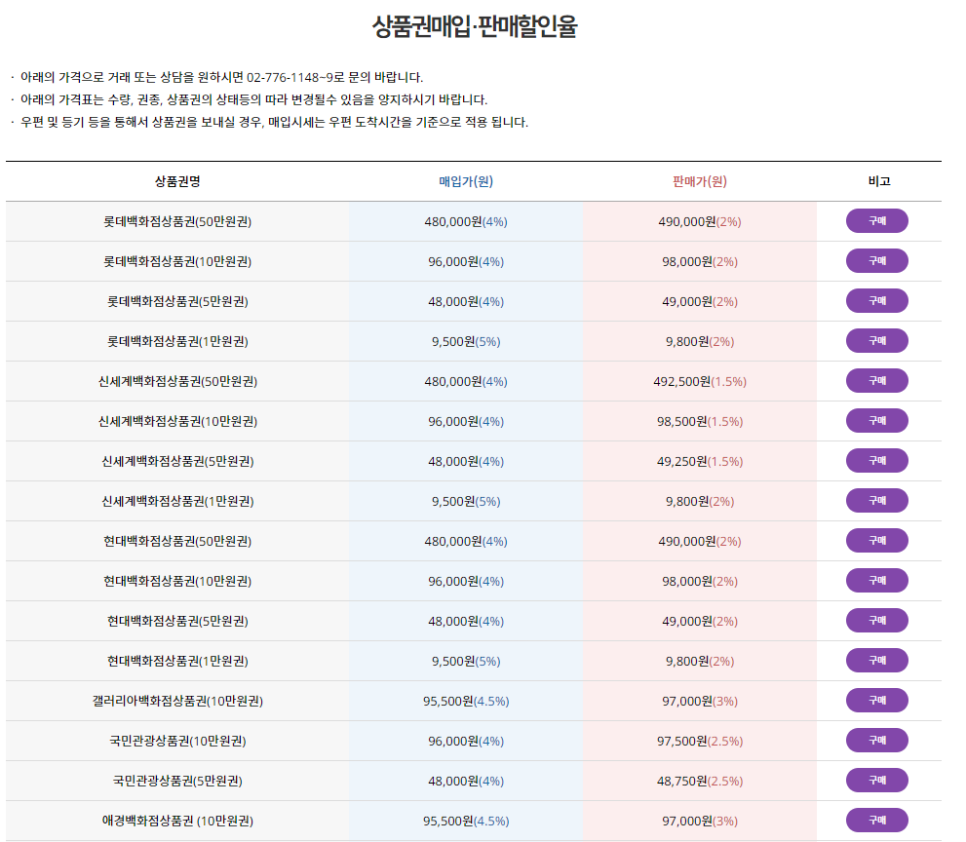
Task: Click 구매 button for 현대백화점상품권(5만원권)
Action: [x=877, y=620]
